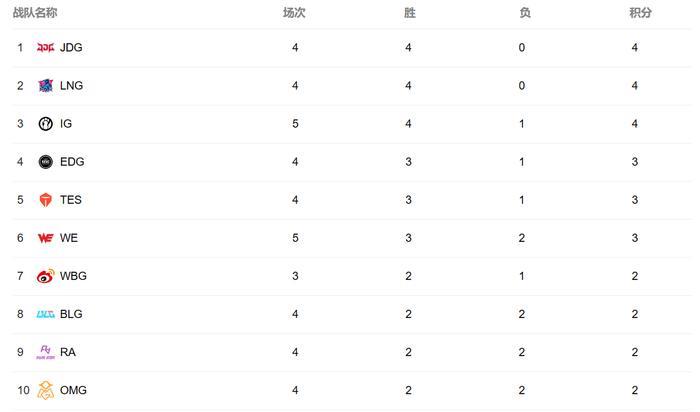Click the IG team logo
700x412 pixels.
pos(46,124)
